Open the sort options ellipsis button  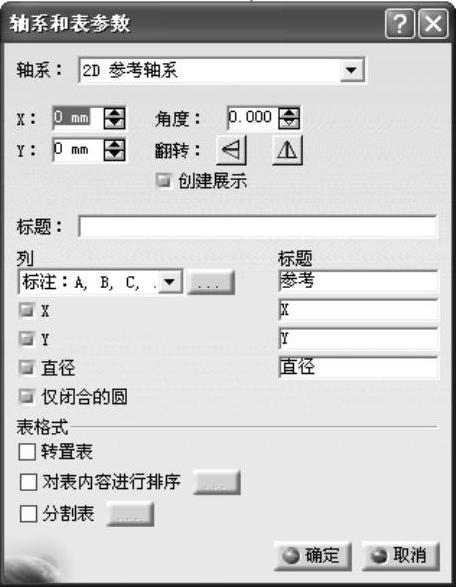tap(216, 482)
